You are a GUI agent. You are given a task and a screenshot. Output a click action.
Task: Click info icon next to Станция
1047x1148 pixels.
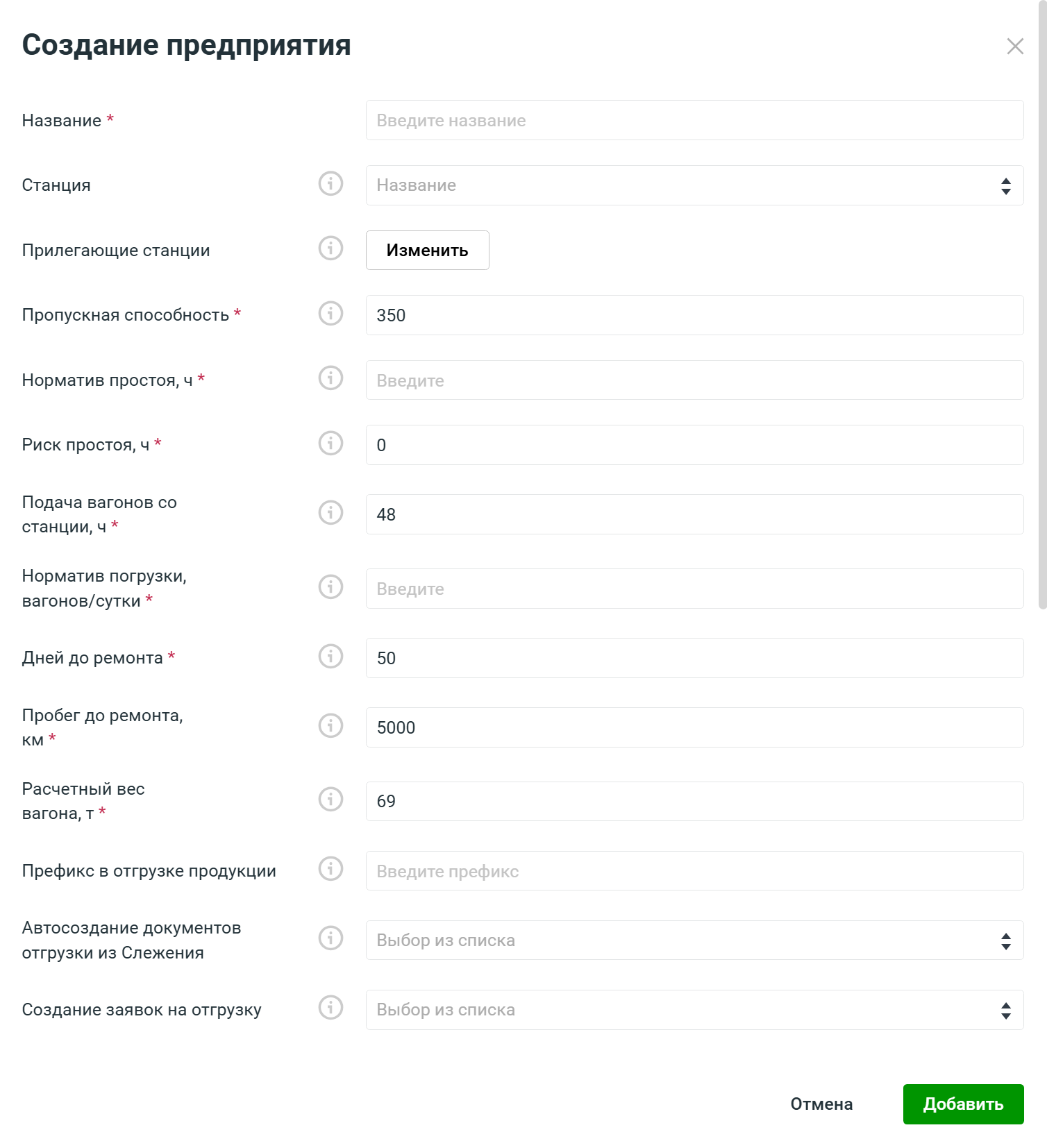tap(330, 184)
